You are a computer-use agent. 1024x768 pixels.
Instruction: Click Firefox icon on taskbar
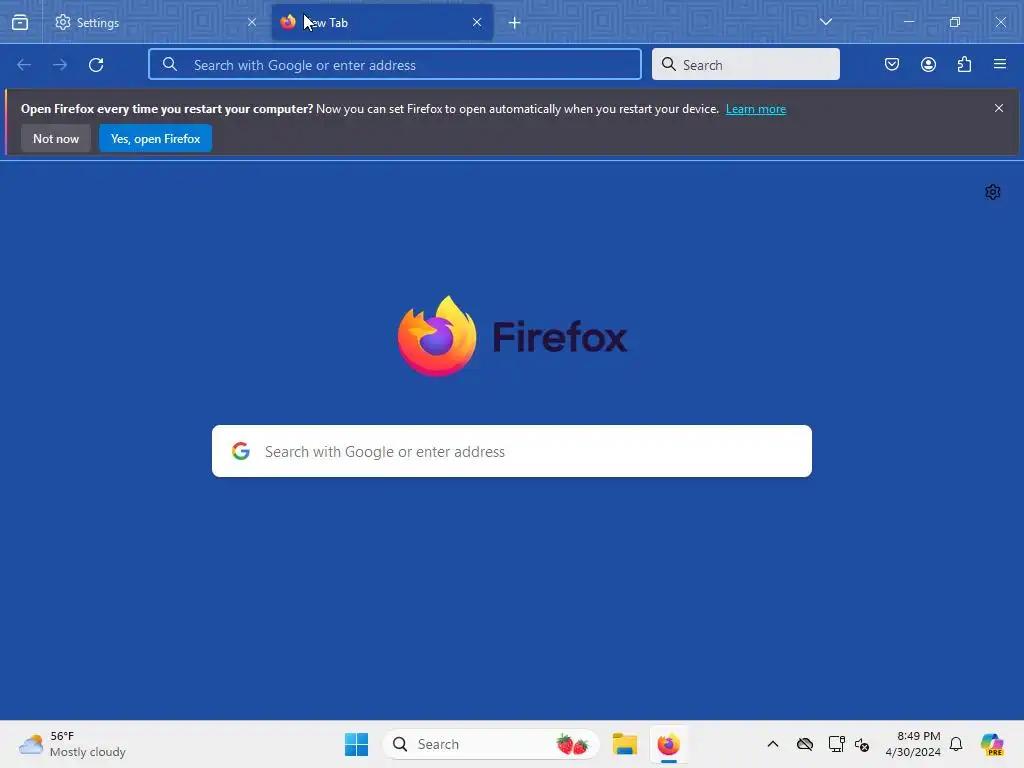(x=669, y=744)
